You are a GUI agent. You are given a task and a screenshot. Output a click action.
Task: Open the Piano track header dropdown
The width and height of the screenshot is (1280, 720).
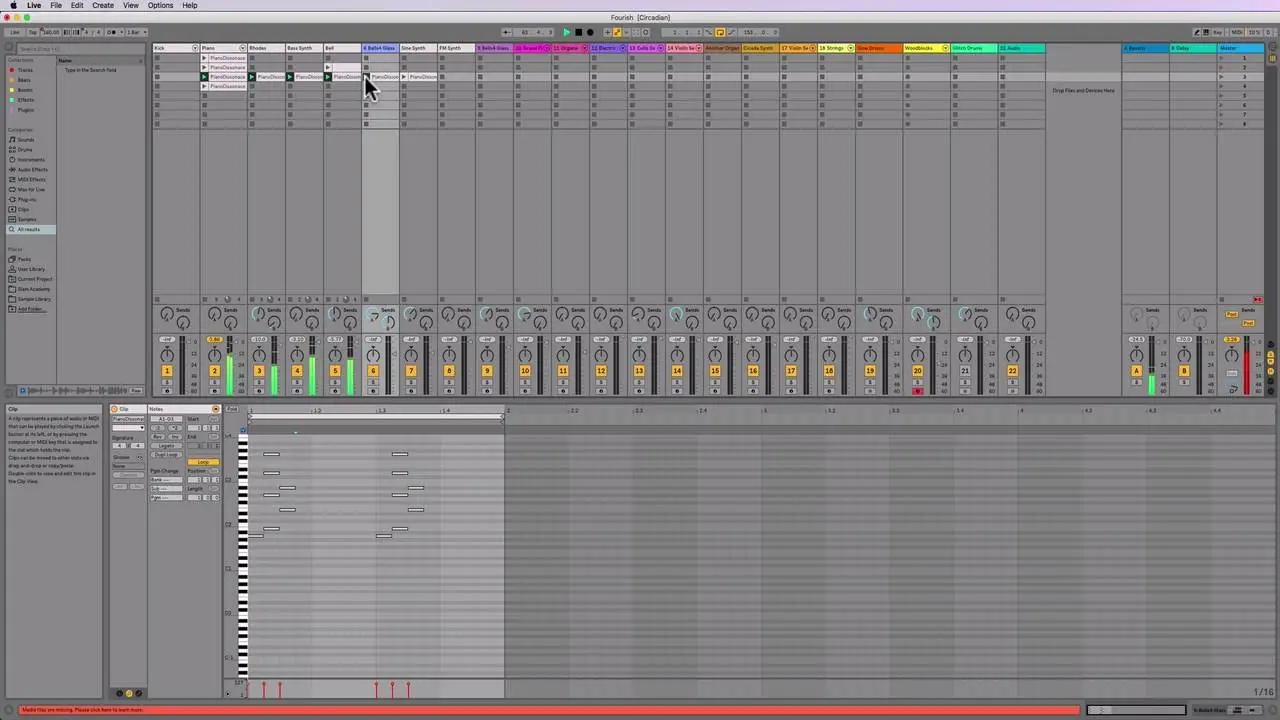(x=242, y=48)
